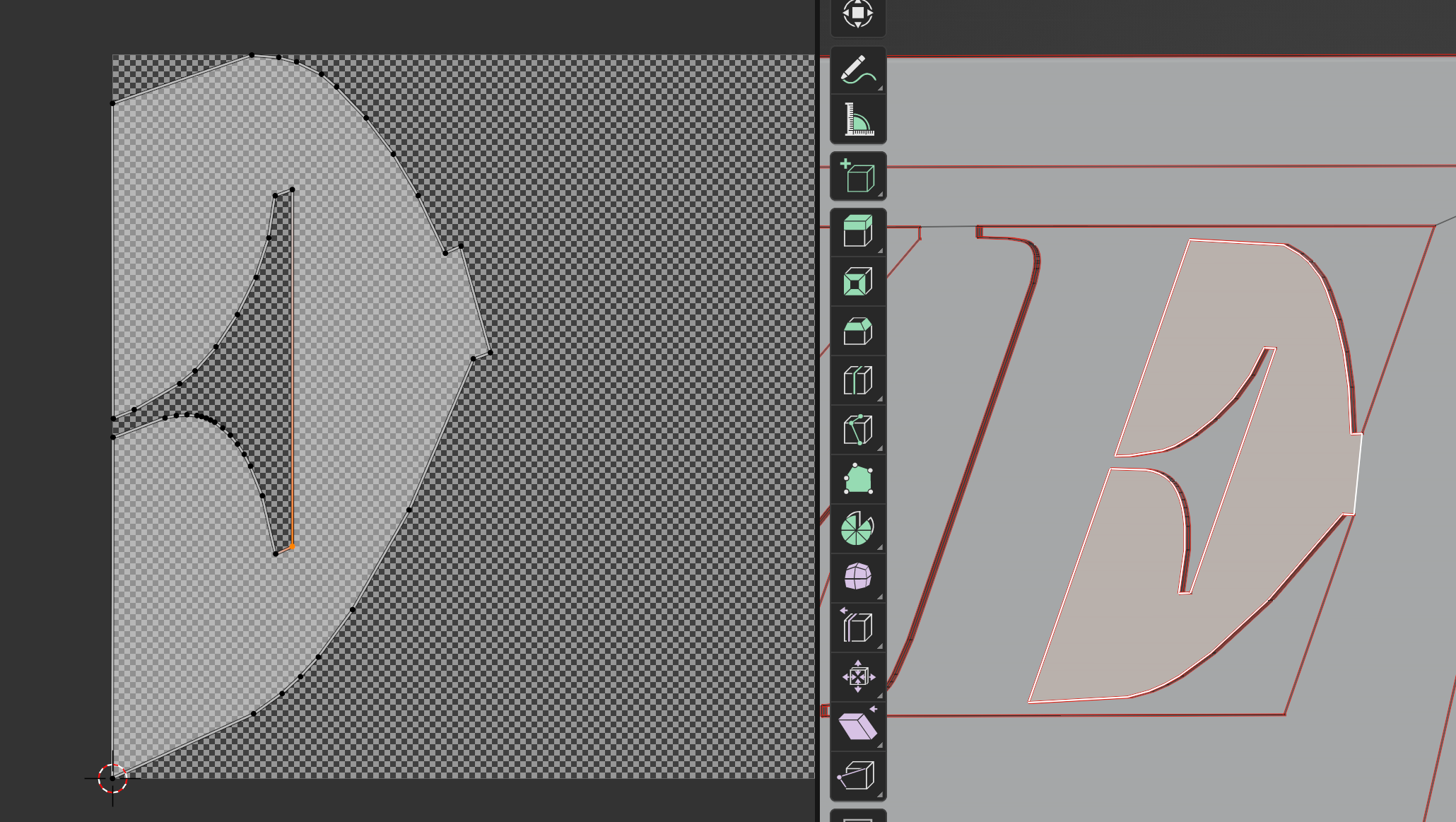Activate the Inset Faces tool
The image size is (1456, 822).
[858, 282]
